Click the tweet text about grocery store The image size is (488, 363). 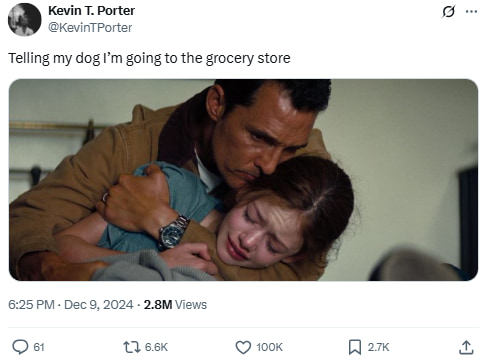point(149,58)
